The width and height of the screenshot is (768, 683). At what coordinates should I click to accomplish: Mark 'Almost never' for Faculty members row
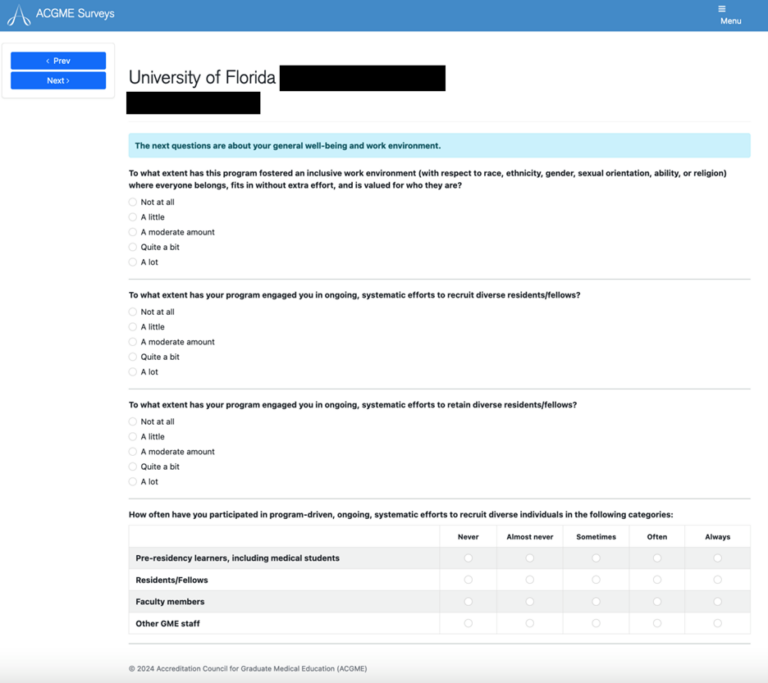(x=530, y=602)
